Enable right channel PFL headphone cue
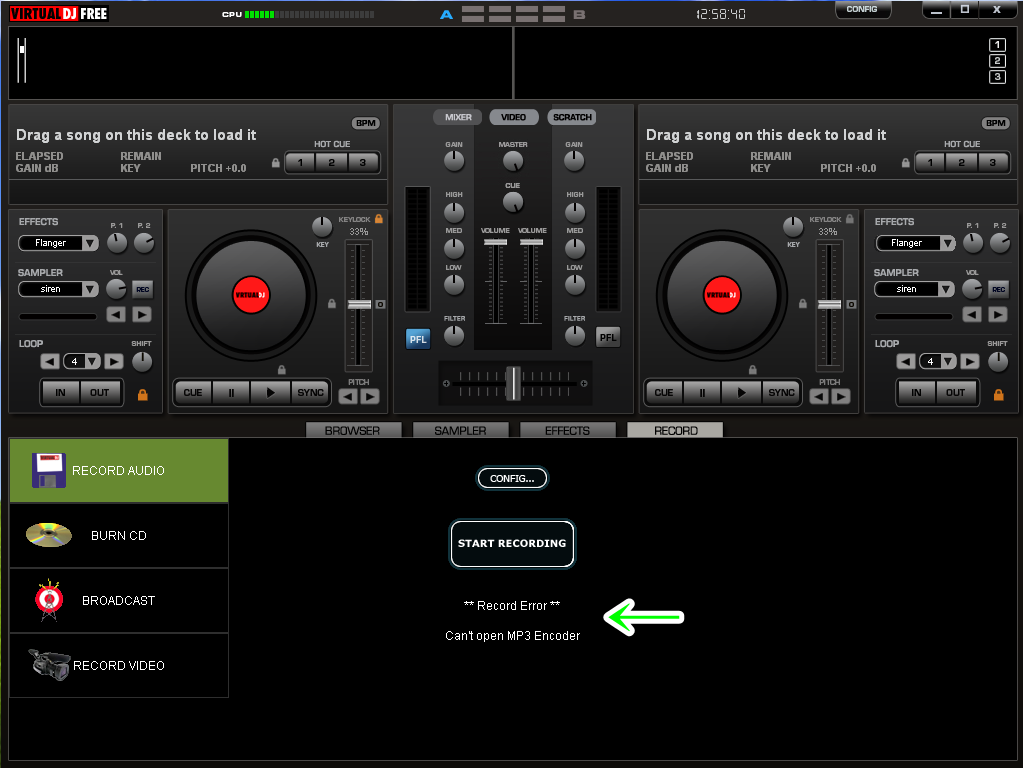Screen dimensions: 1023x768 coord(607,337)
